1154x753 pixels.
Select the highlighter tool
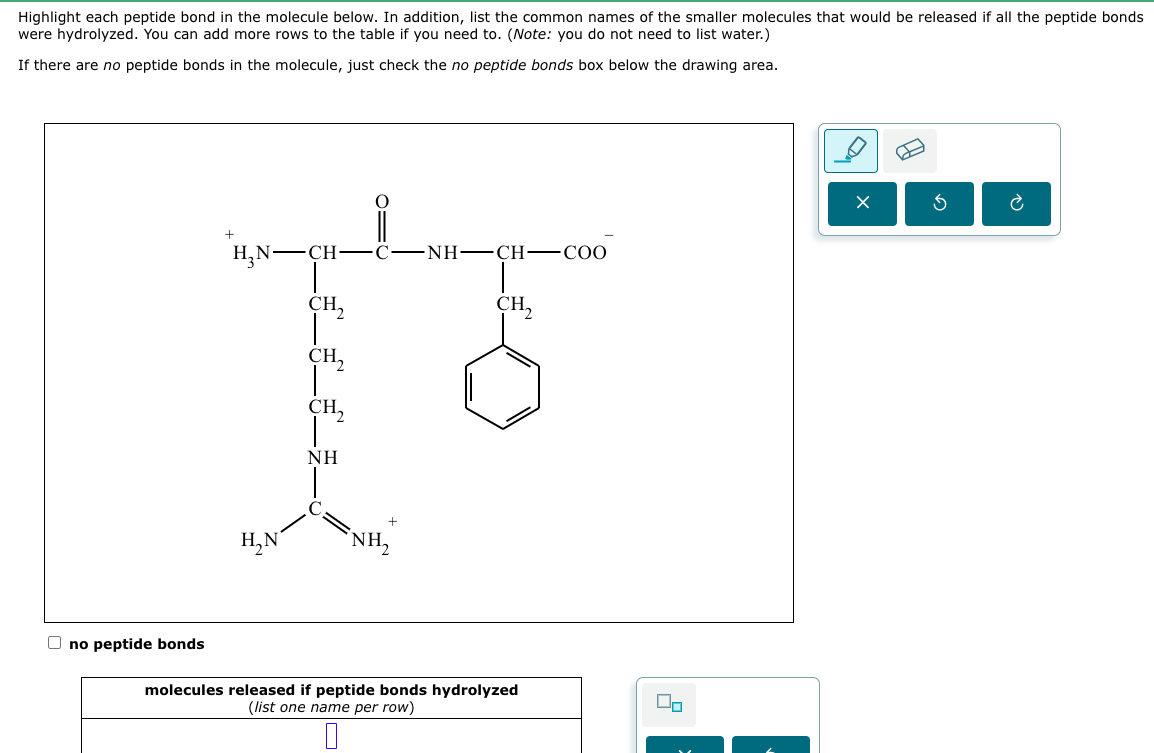849,150
